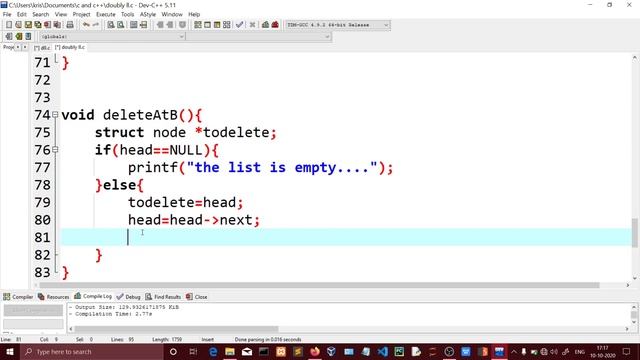Image resolution: width=640 pixels, height=360 pixels.
Task: Open the (globals) scope dropdown
Action: coord(112,36)
